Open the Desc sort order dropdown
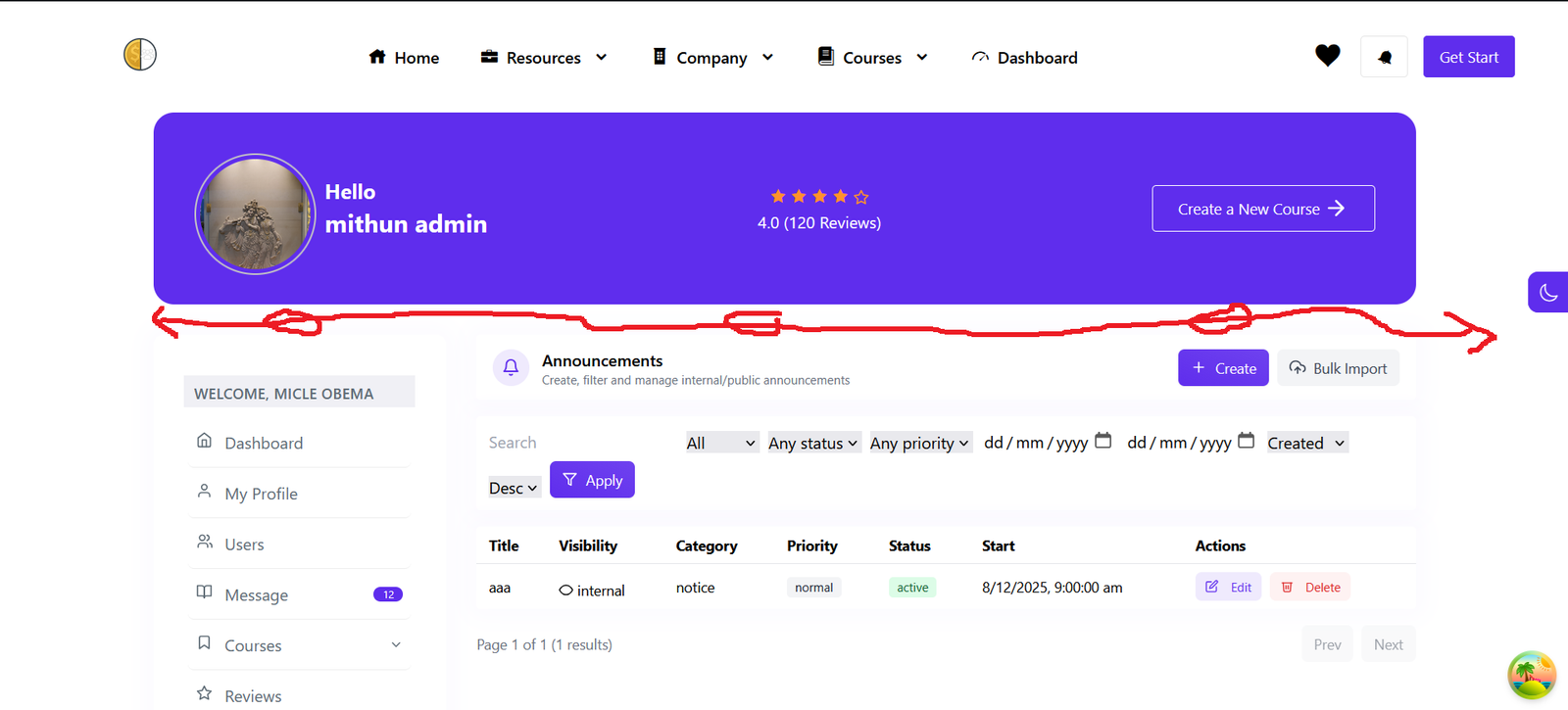The width and height of the screenshot is (1568, 710). pyautogui.click(x=514, y=488)
